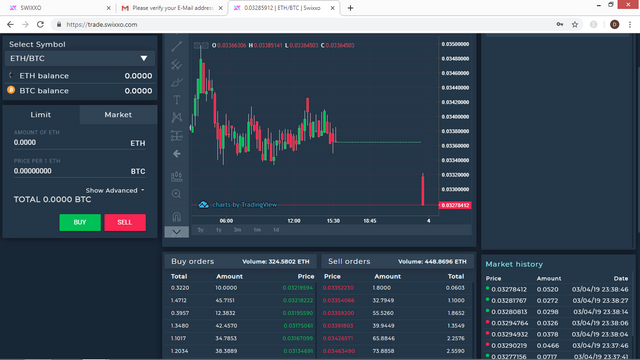Click the Amount of ETH input field
The width and height of the screenshot is (640, 360).
click(x=80, y=143)
